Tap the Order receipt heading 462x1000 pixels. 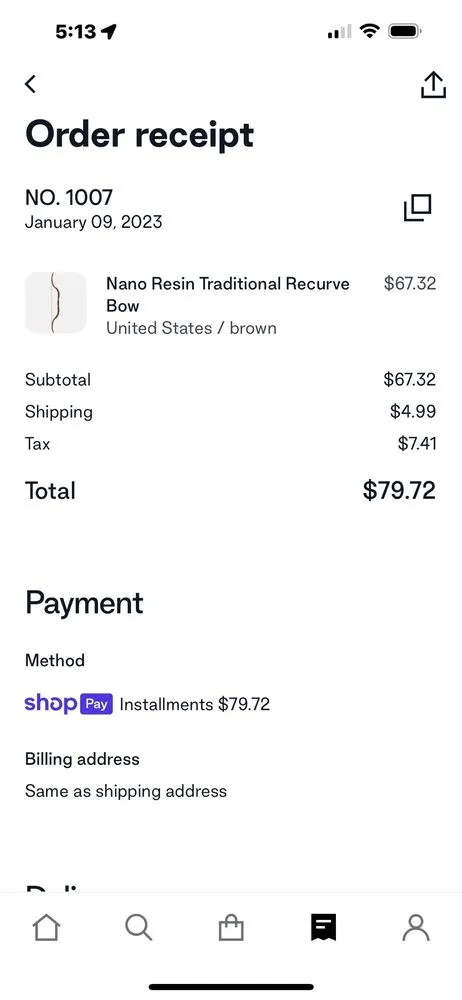point(139,135)
